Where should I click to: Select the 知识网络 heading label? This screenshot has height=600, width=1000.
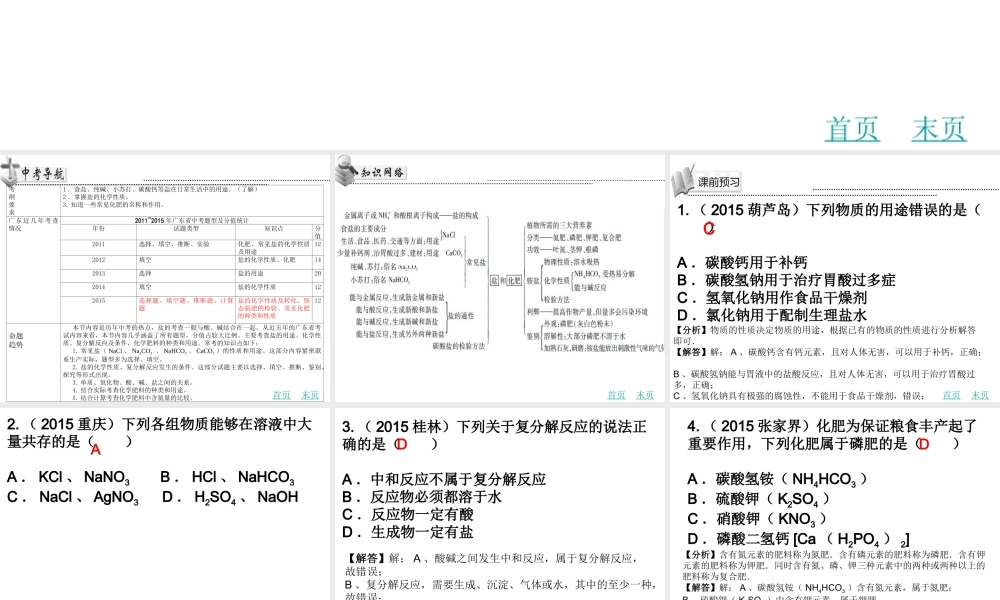[382, 172]
